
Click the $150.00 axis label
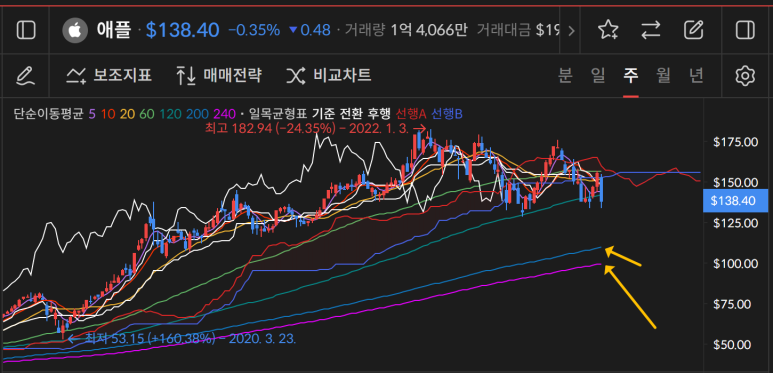coord(736,182)
